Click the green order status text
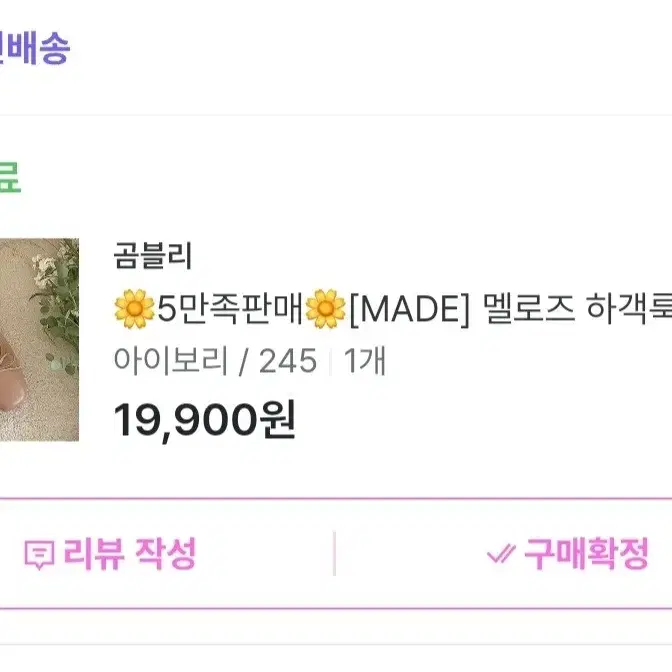This screenshot has height=672, width=672. click(9, 178)
